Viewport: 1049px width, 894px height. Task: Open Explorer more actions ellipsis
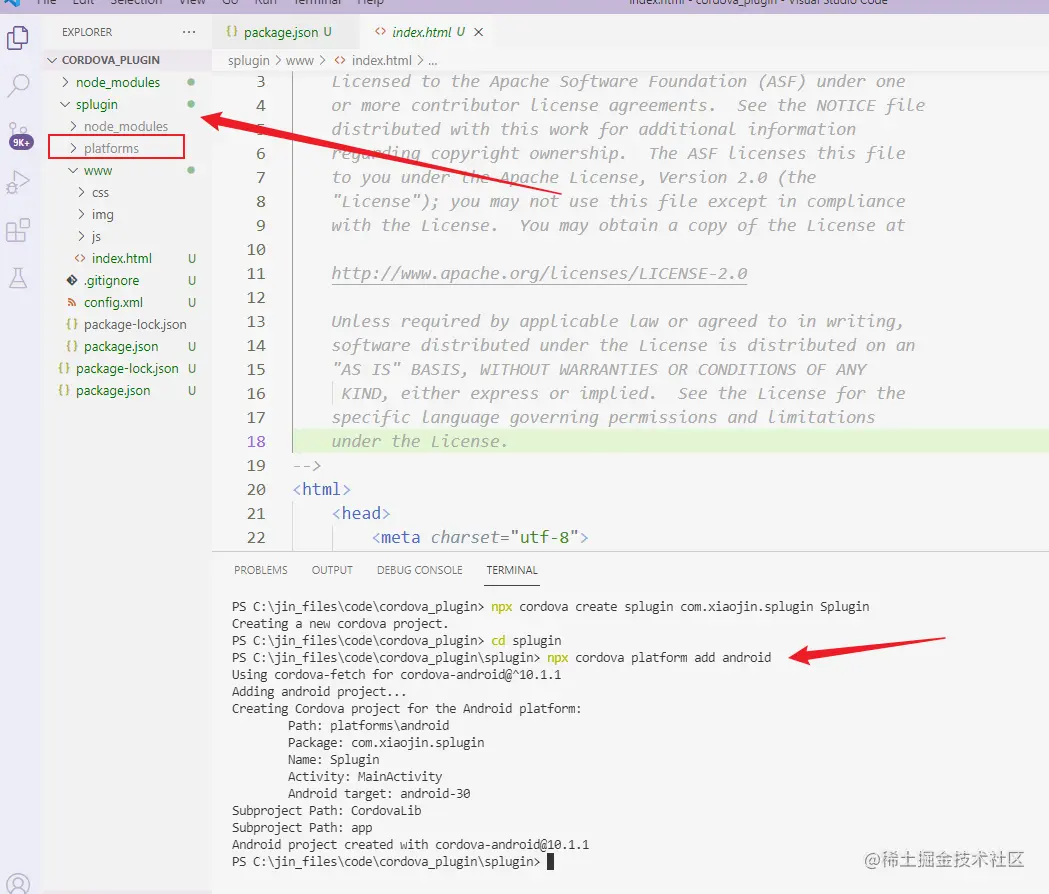click(189, 32)
